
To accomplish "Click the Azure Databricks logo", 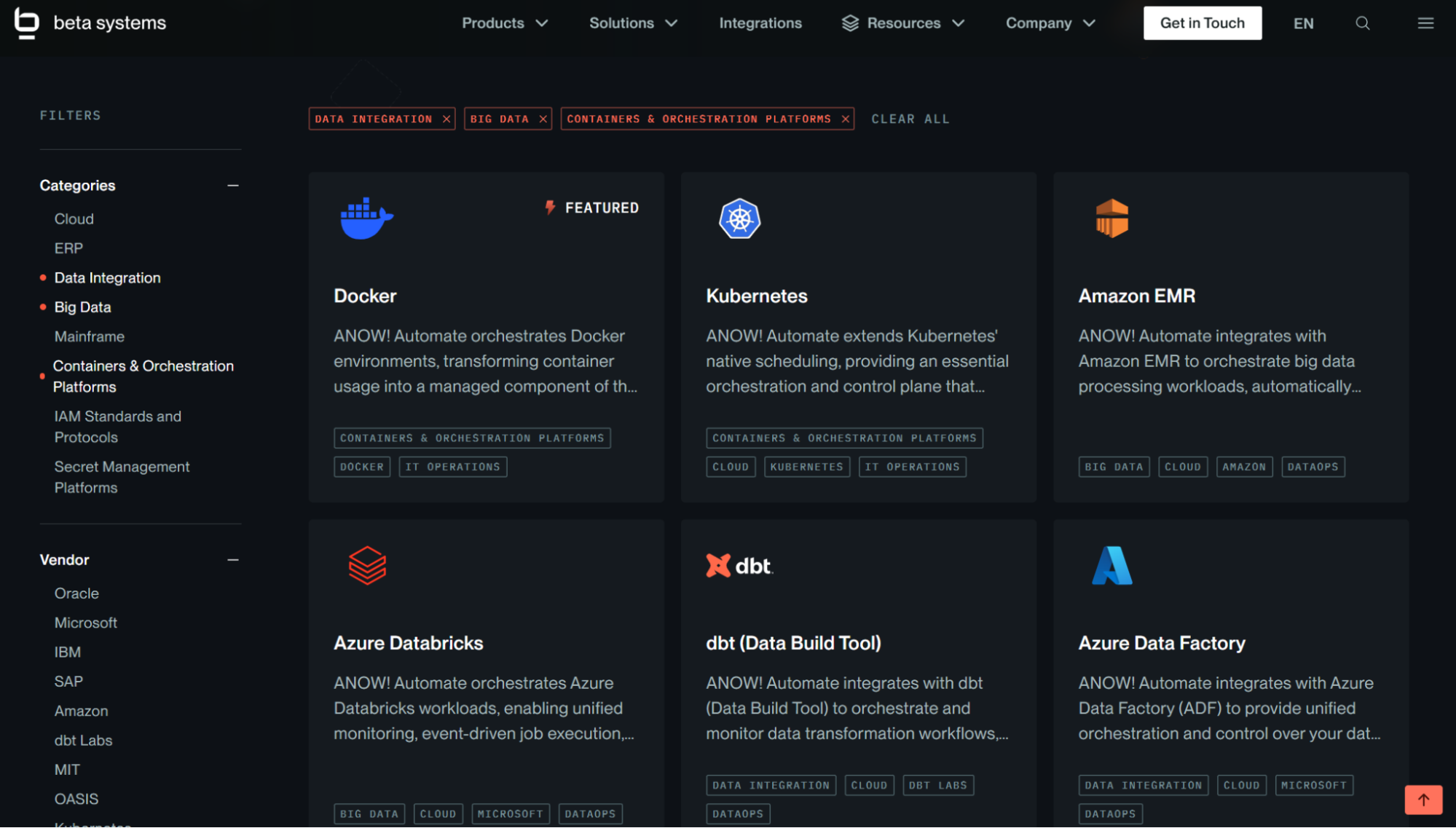I will click(x=367, y=565).
